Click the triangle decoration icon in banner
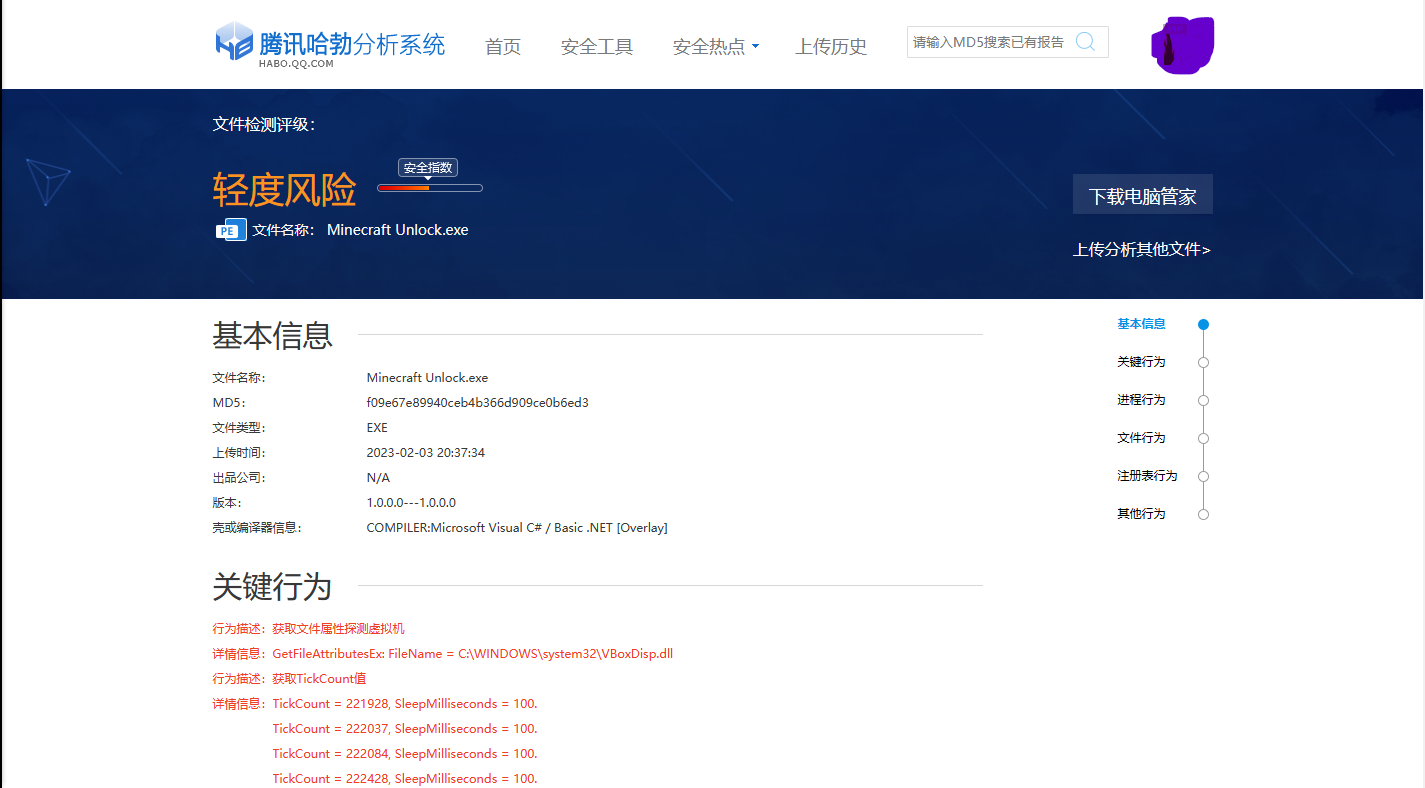The height and width of the screenshot is (788, 1425). pyautogui.click(x=47, y=181)
